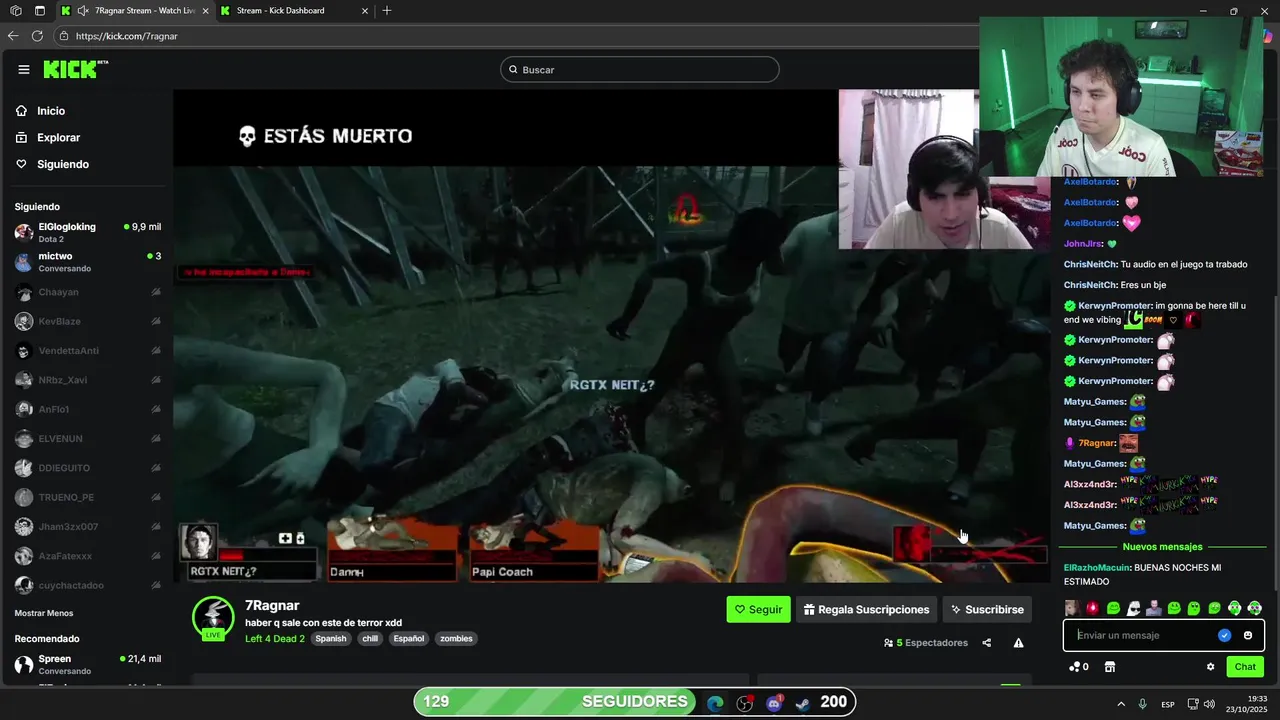
Task: Select the 7Ragnar Stream tab
Action: pos(134,11)
